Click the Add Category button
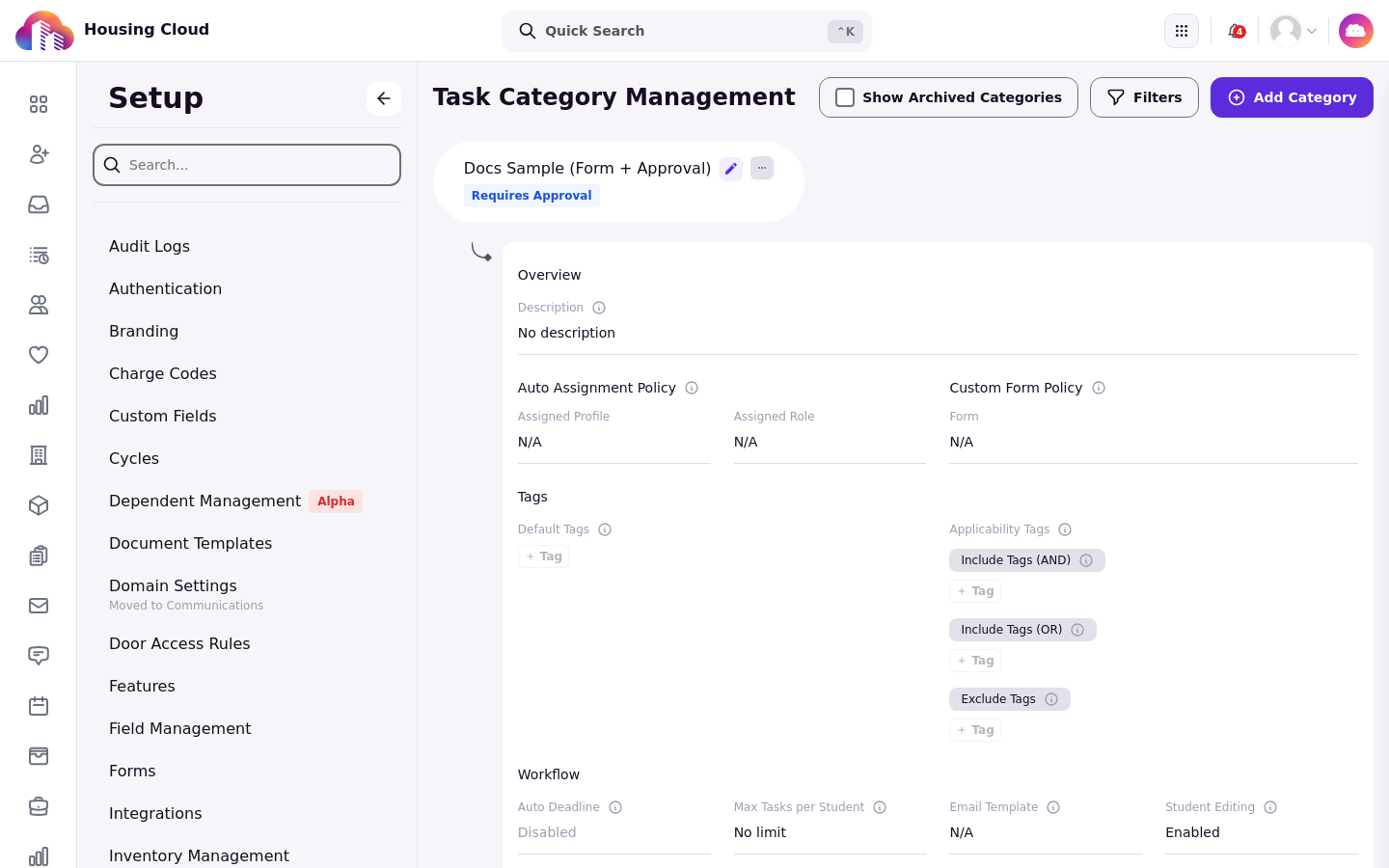The height and width of the screenshot is (868, 1389). tap(1292, 97)
